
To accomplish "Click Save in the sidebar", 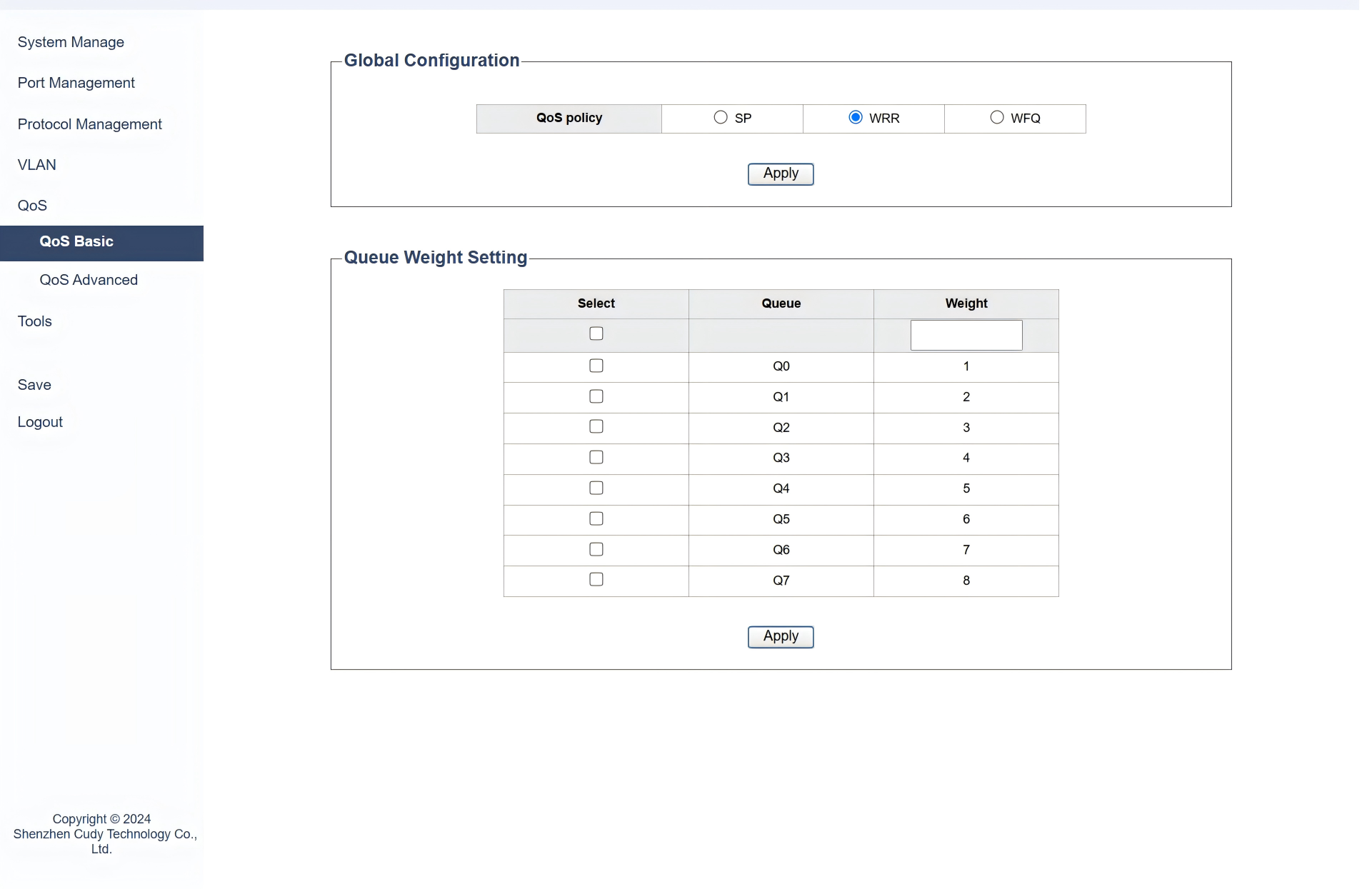I will pos(34,385).
